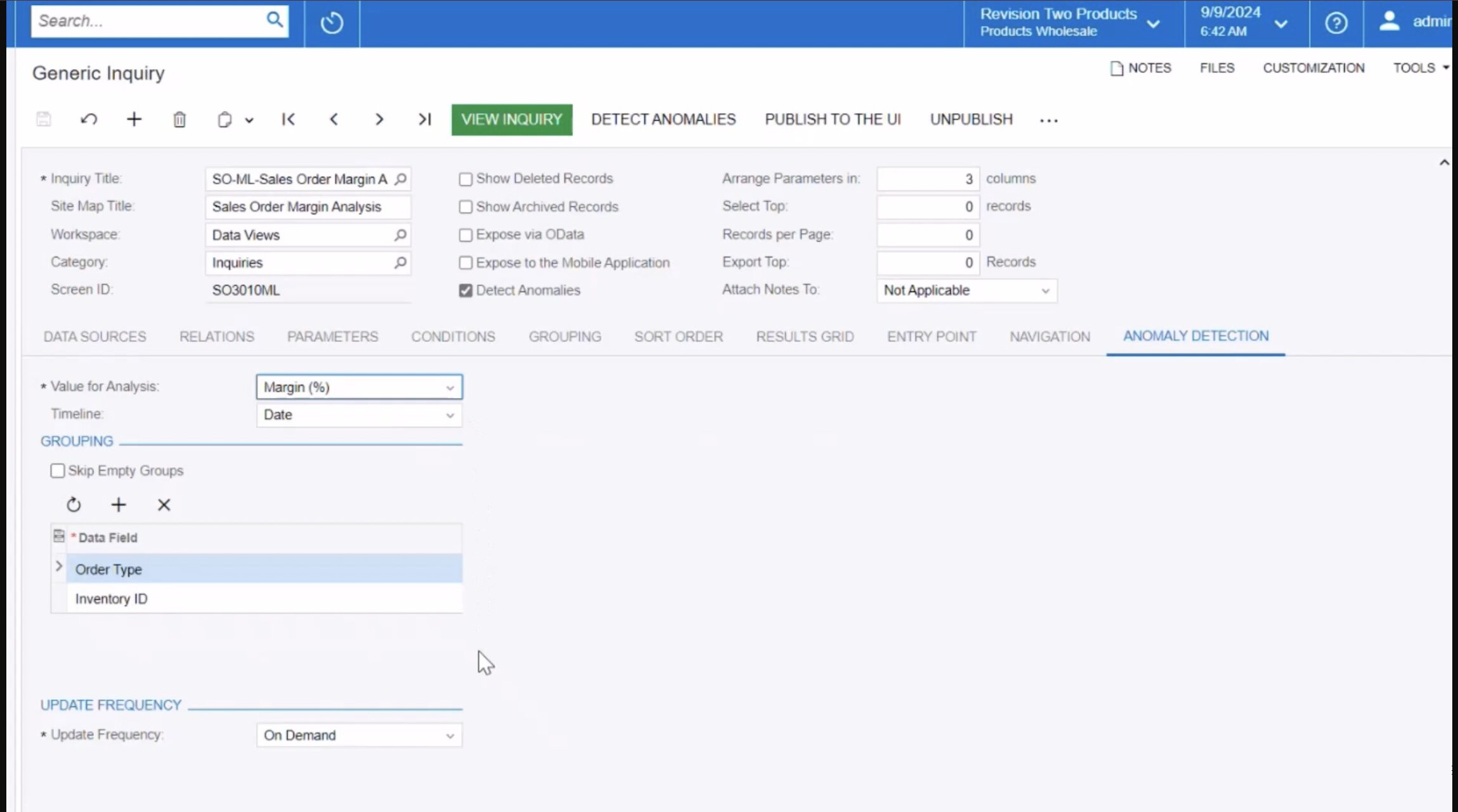Check Expose via OData option
1458x812 pixels.
pyautogui.click(x=465, y=235)
